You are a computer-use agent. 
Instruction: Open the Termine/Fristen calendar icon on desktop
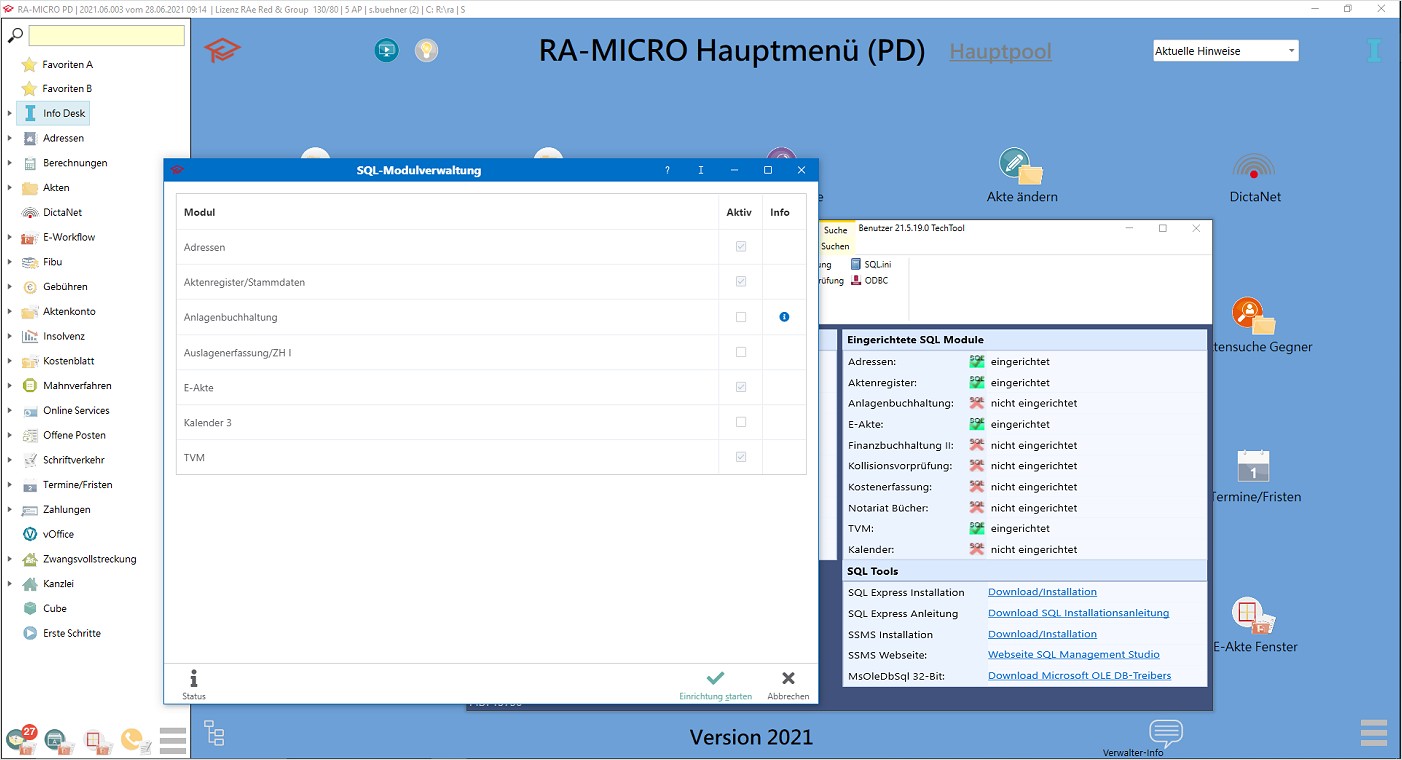click(1253, 466)
